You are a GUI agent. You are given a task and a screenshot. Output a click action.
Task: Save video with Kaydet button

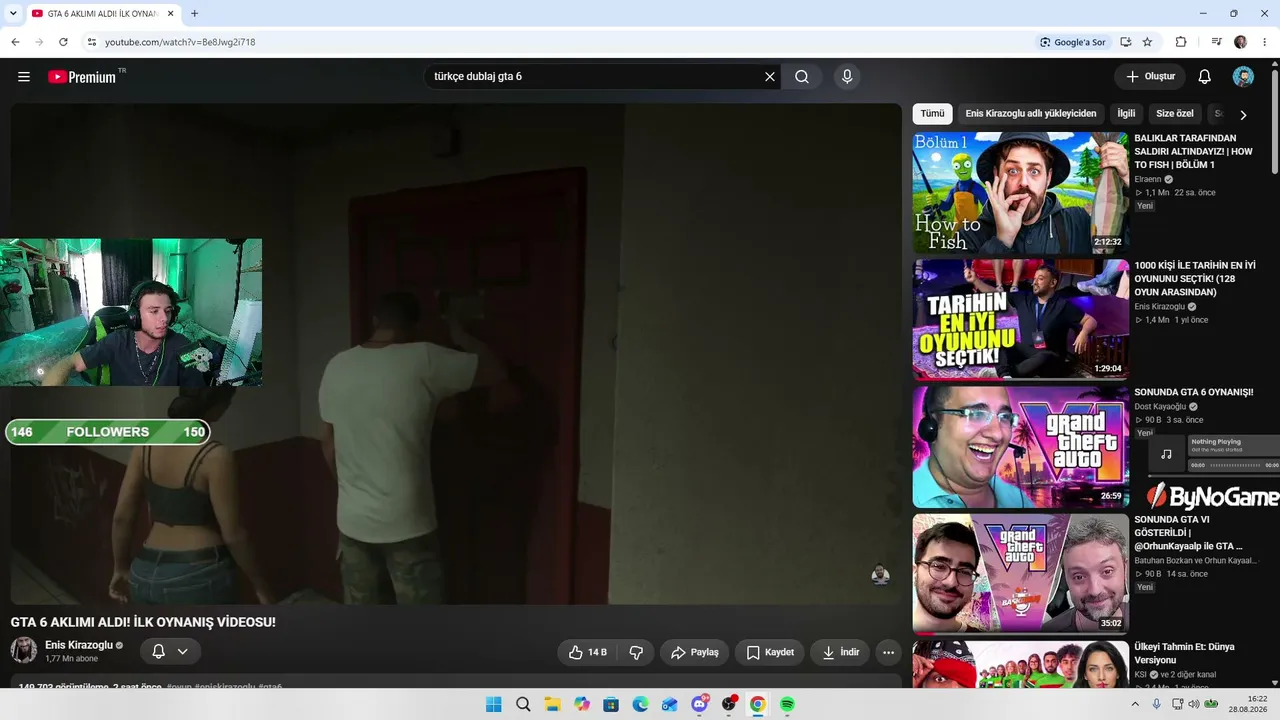pos(769,652)
